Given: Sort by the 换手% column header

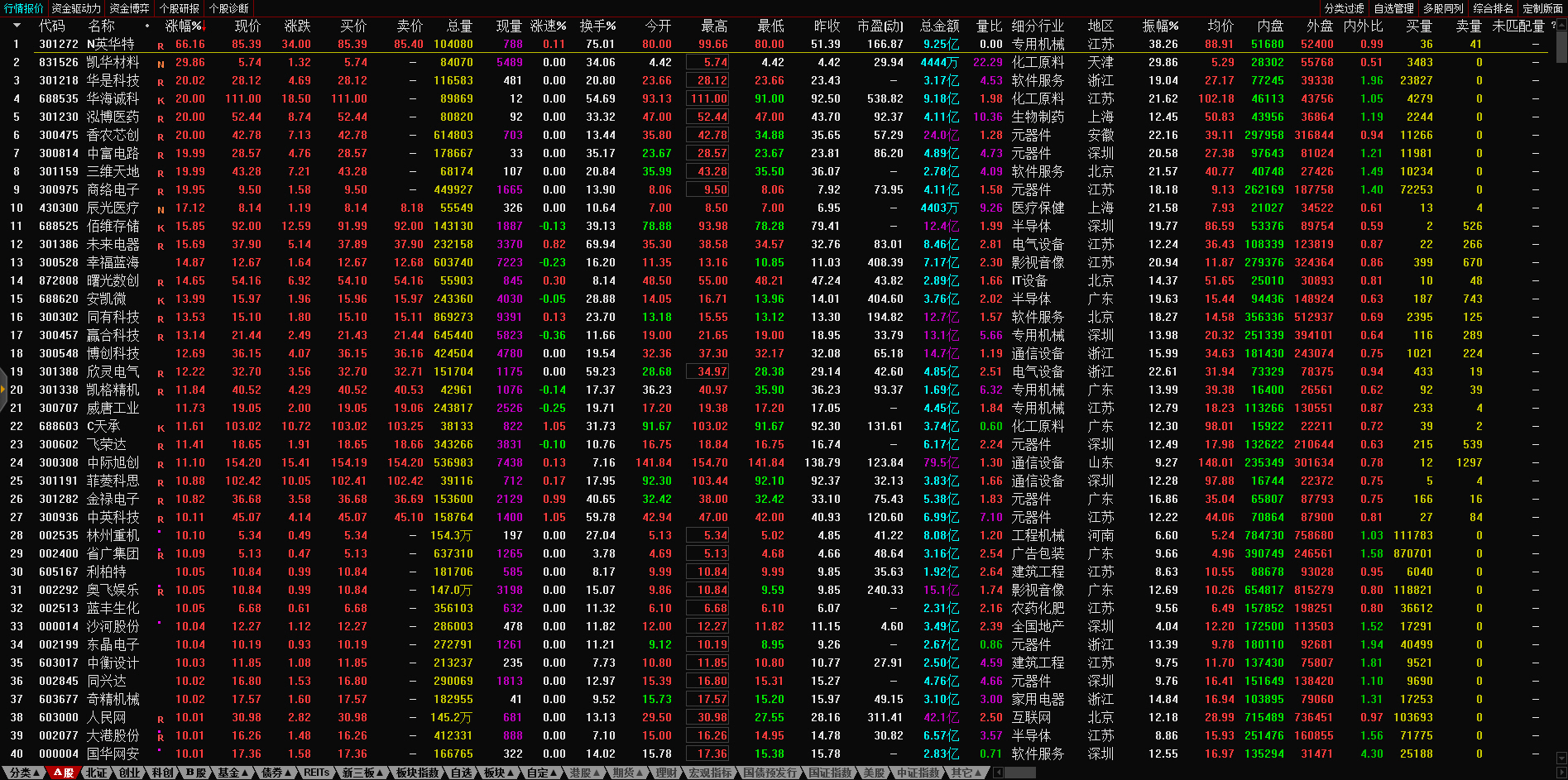Looking at the screenshot, I should pos(597,26).
